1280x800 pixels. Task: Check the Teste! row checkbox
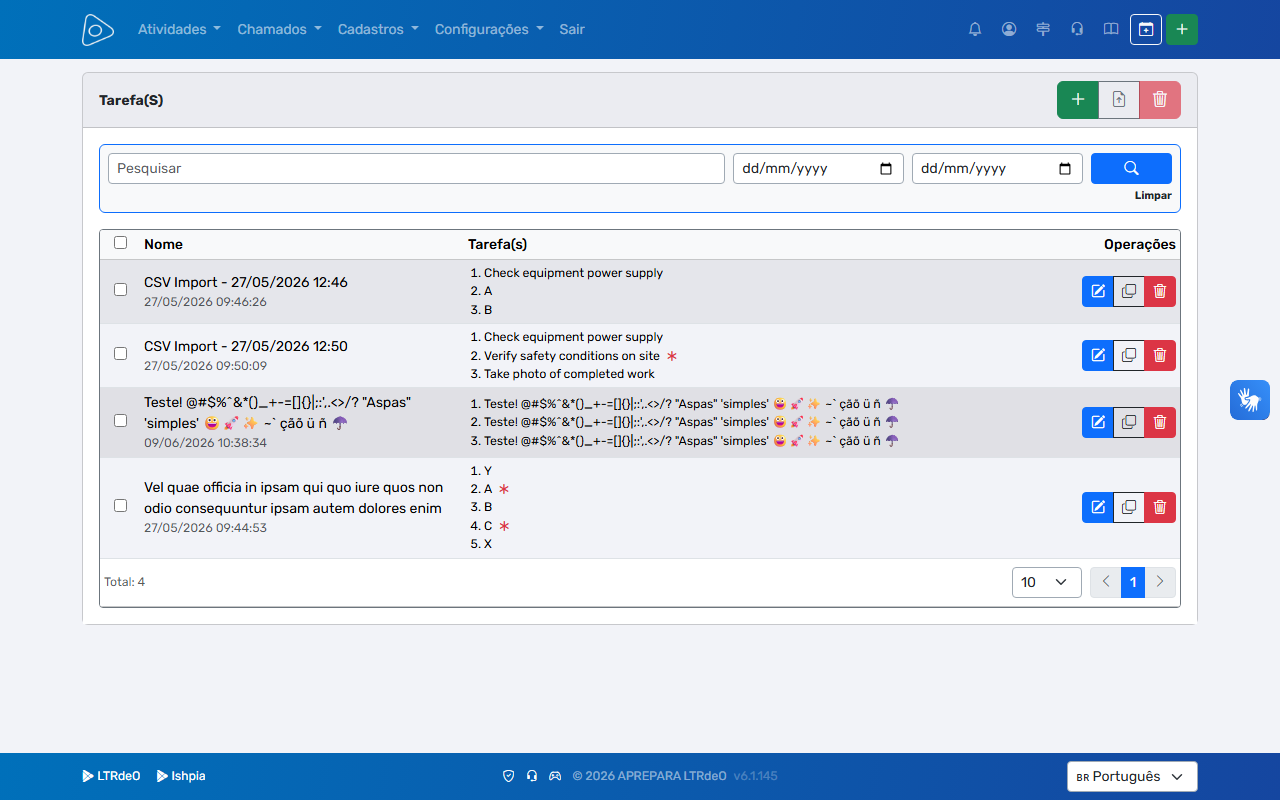(121, 420)
